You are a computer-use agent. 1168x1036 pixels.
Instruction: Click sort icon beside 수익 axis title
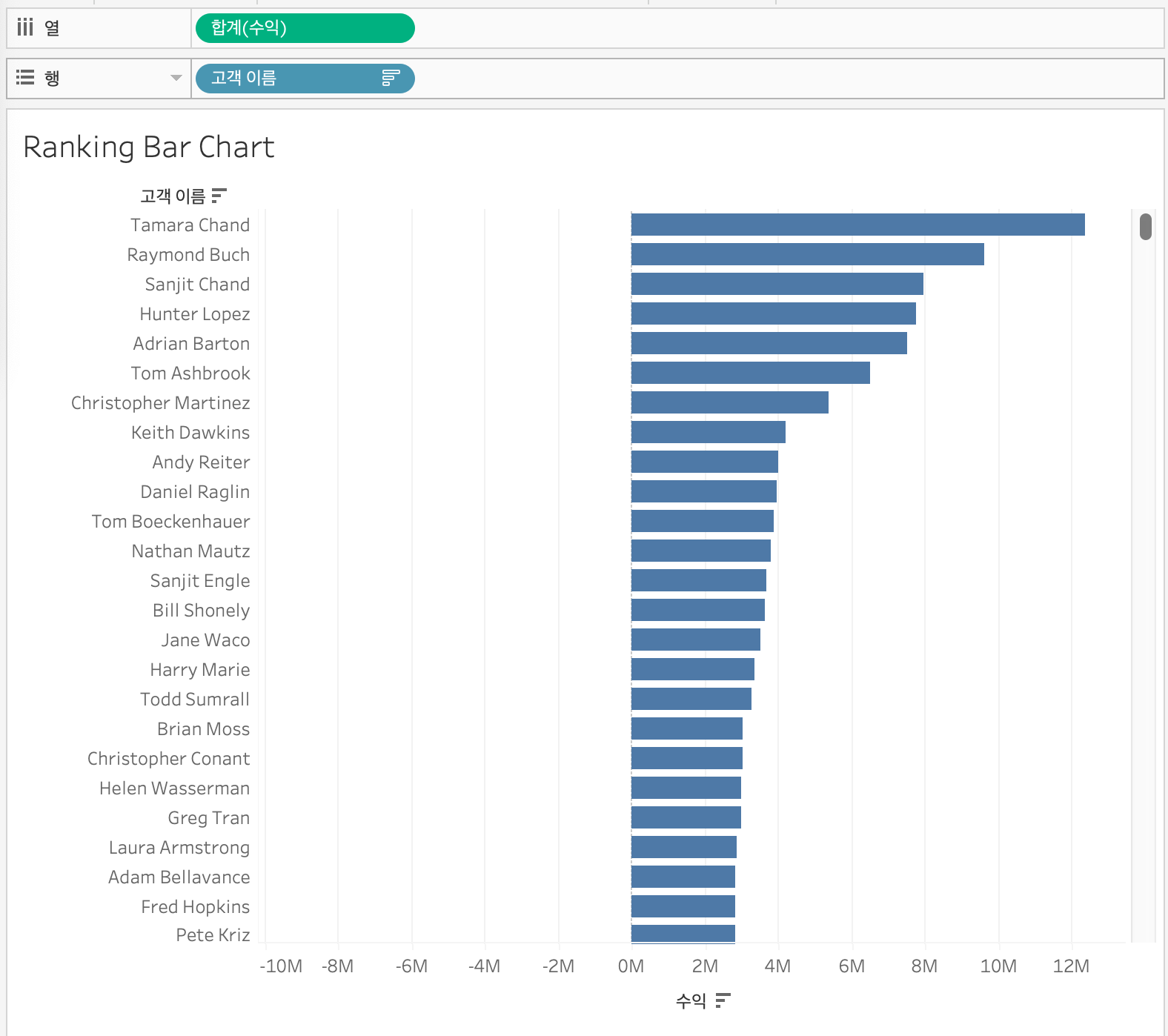click(723, 1001)
